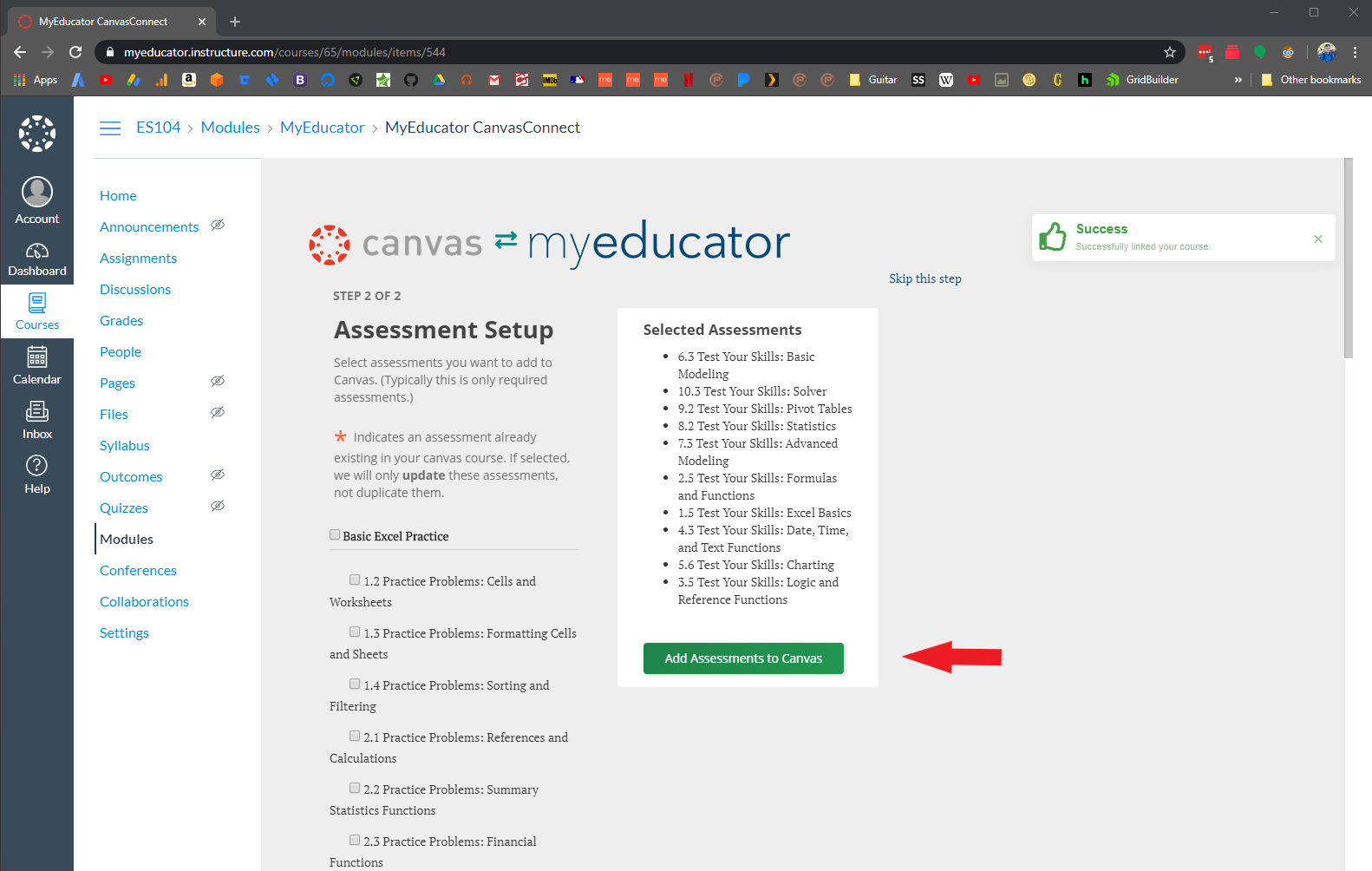The width and height of the screenshot is (1372, 871).
Task: Open Conferences in course navigation
Action: point(138,571)
